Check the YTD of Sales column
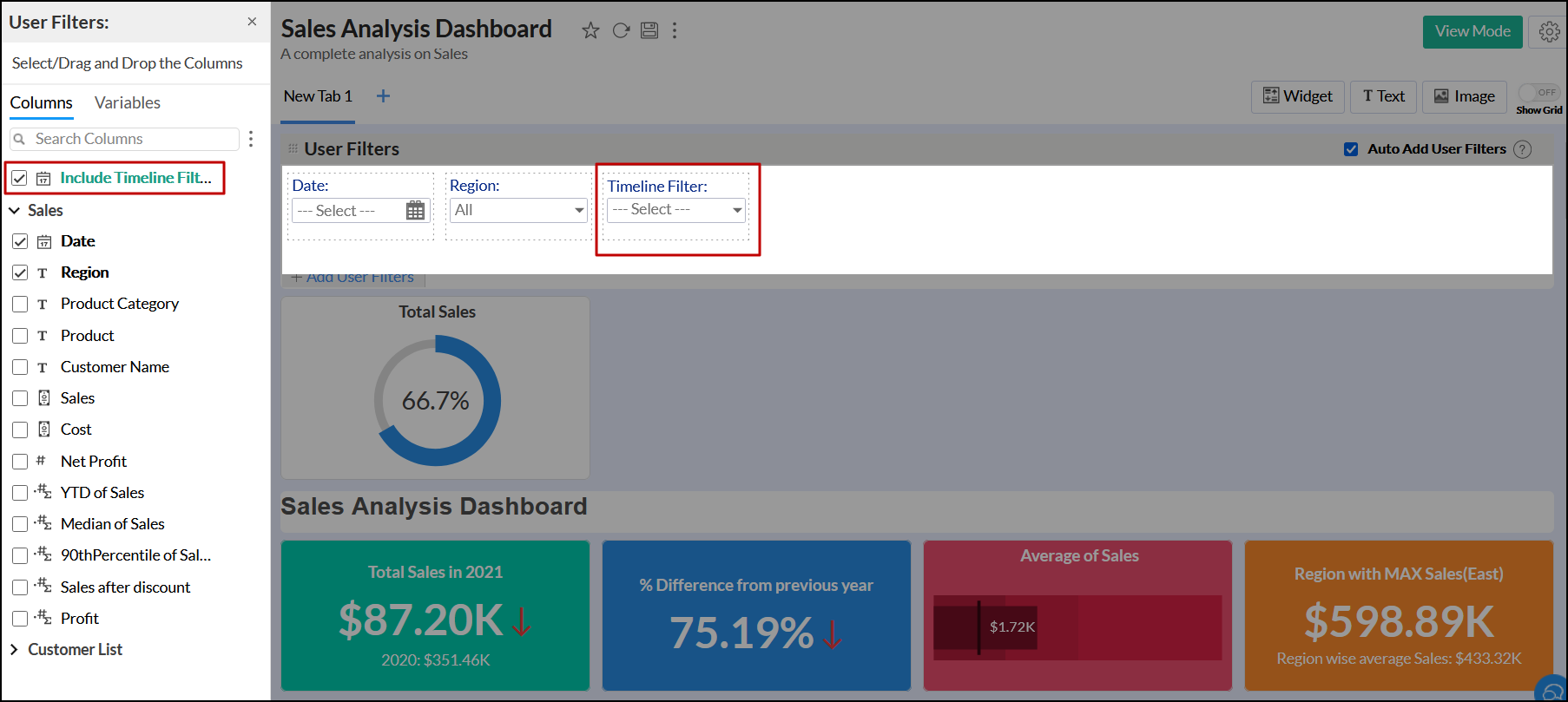 pyautogui.click(x=20, y=493)
